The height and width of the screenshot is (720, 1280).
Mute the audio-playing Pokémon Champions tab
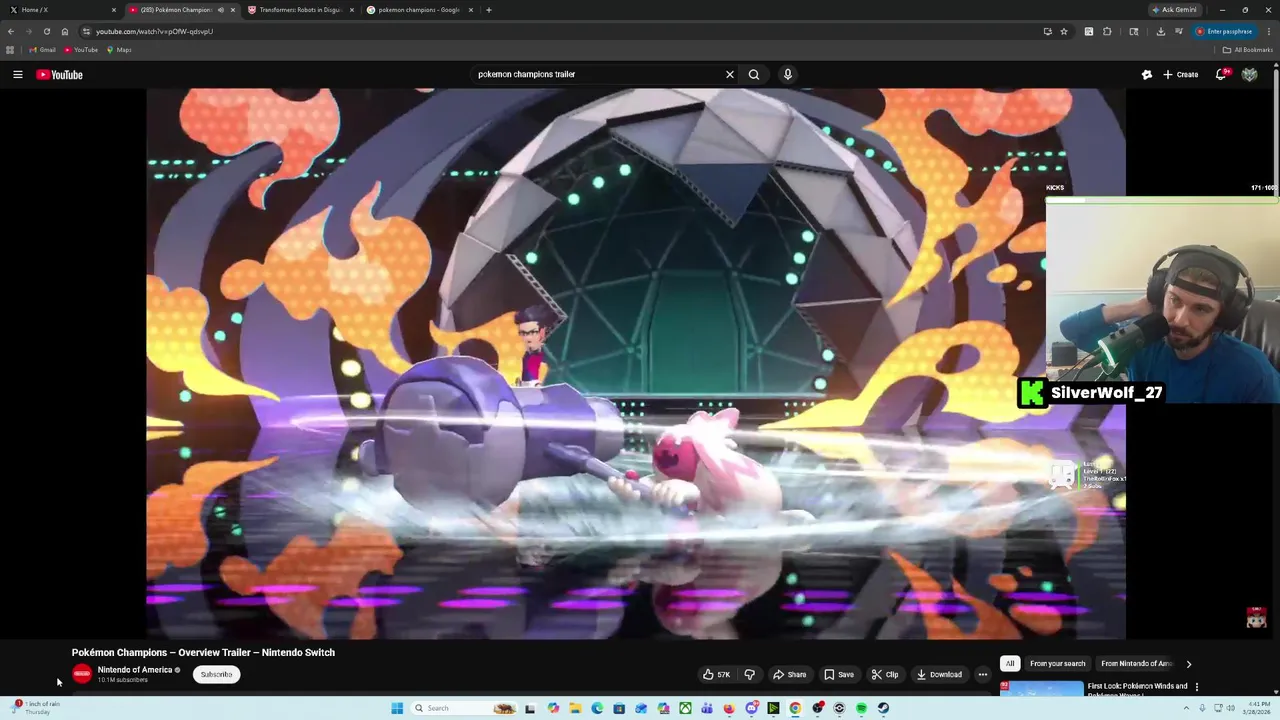point(220,10)
